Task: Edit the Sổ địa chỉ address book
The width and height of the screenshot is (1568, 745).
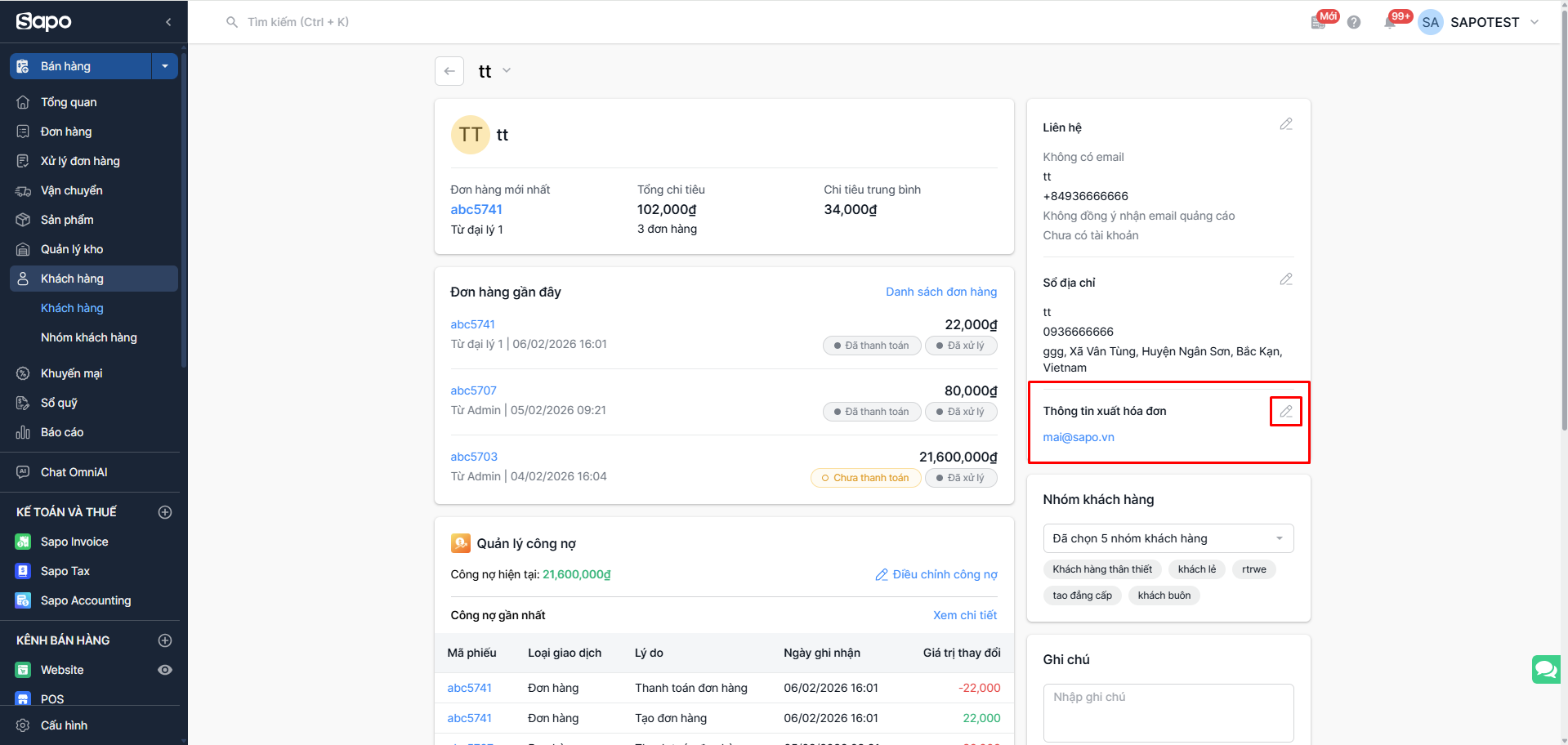Action: pos(1285,279)
